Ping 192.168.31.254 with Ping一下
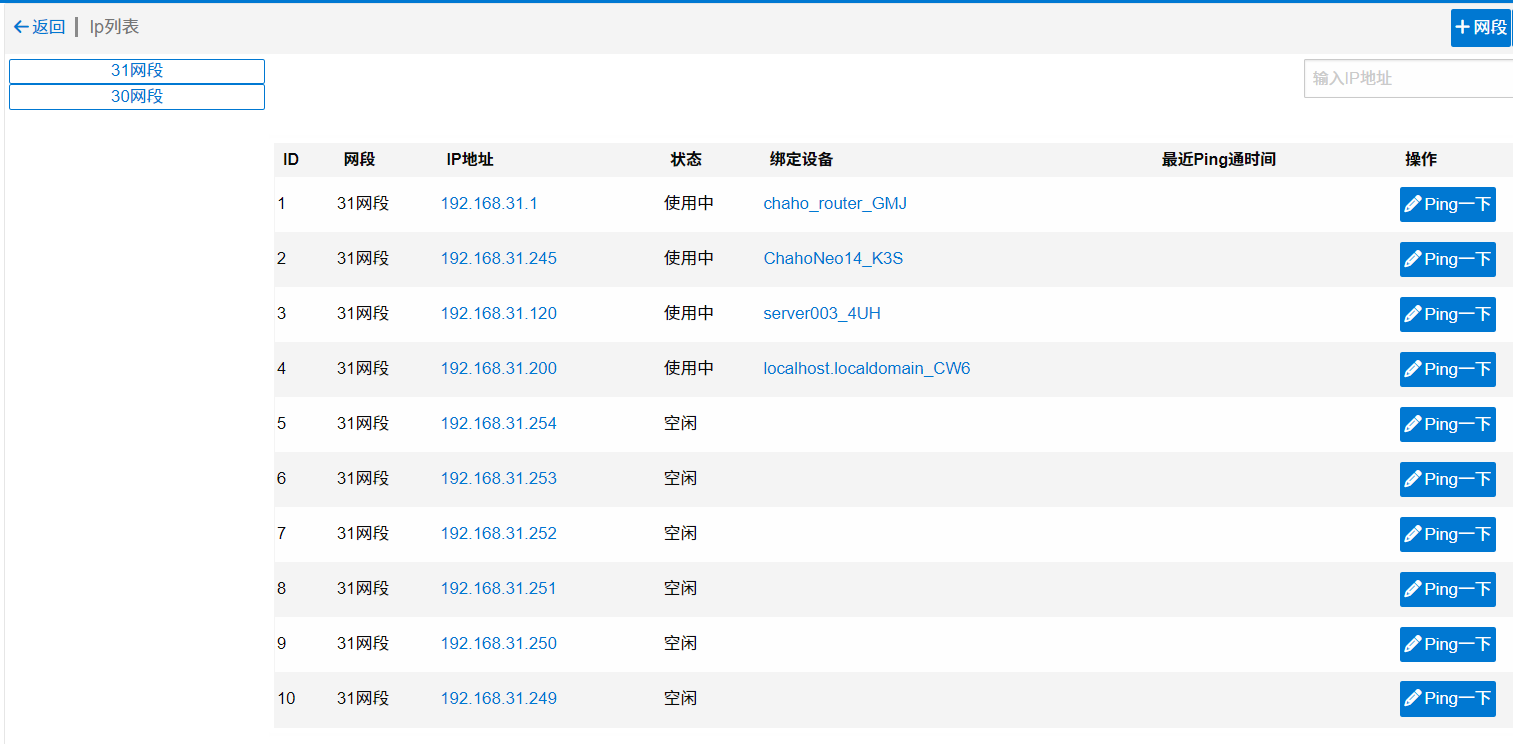The image size is (1513, 744). tap(1447, 424)
